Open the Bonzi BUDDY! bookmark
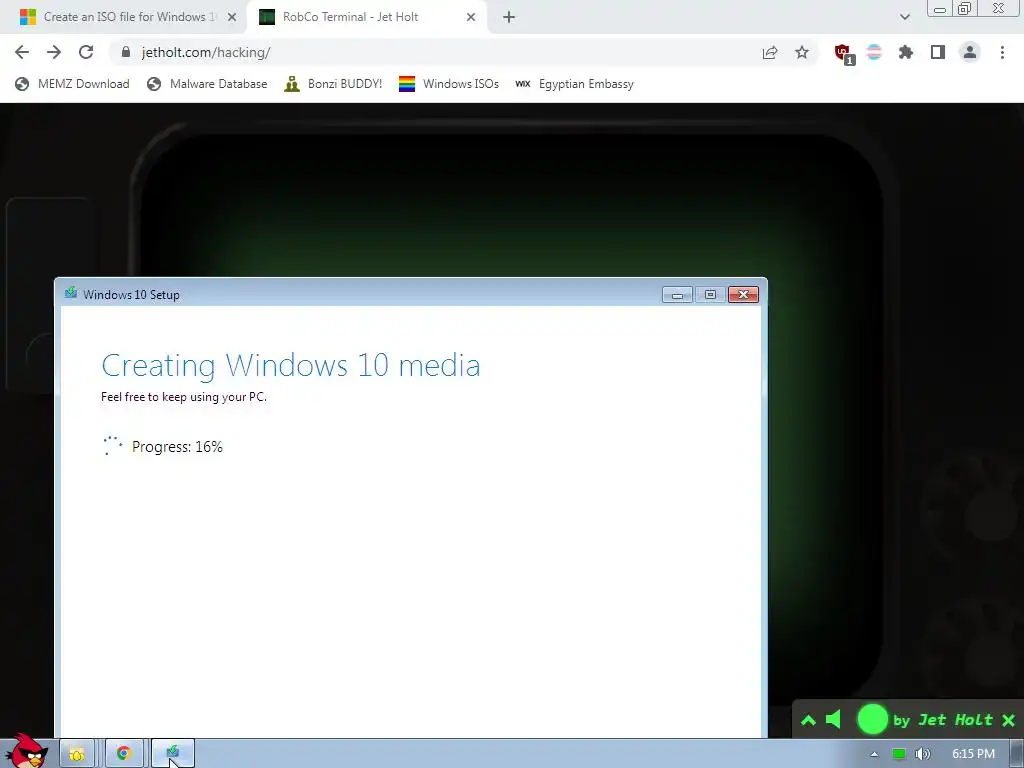 pos(333,84)
